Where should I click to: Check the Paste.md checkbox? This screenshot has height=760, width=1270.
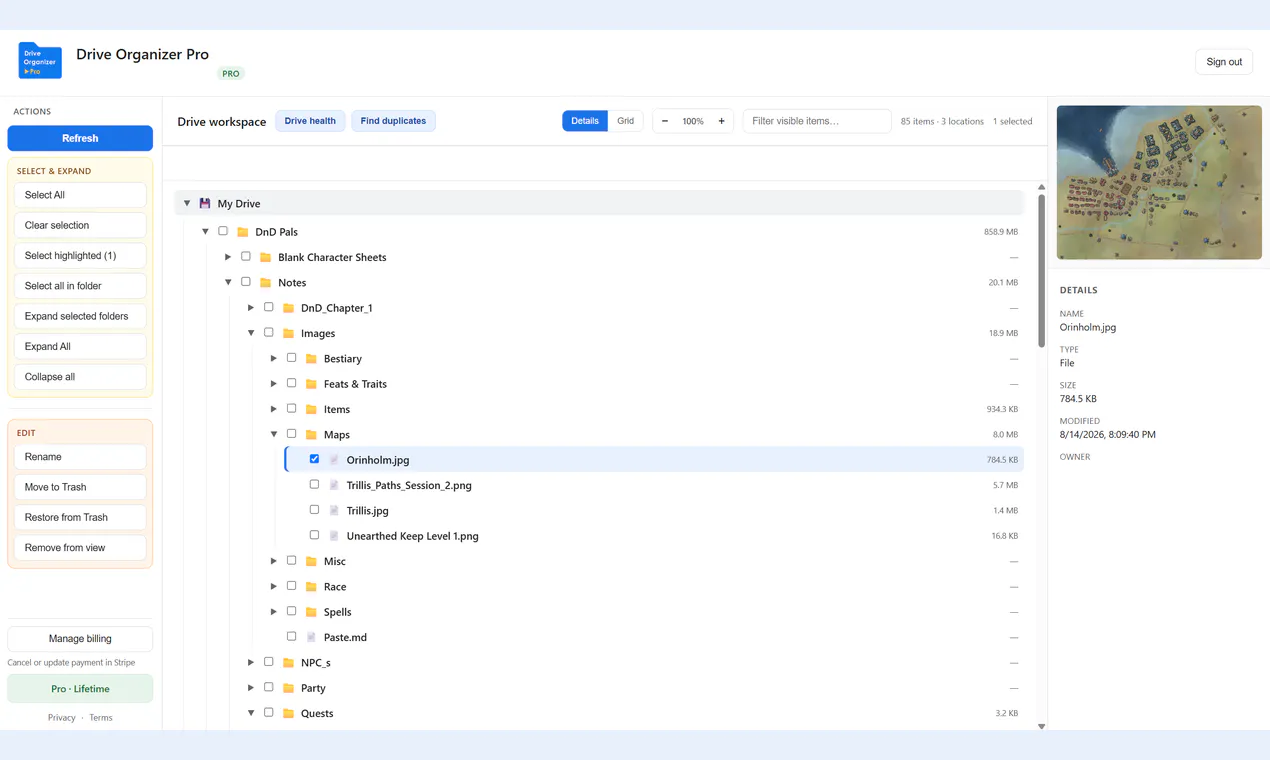click(x=291, y=636)
